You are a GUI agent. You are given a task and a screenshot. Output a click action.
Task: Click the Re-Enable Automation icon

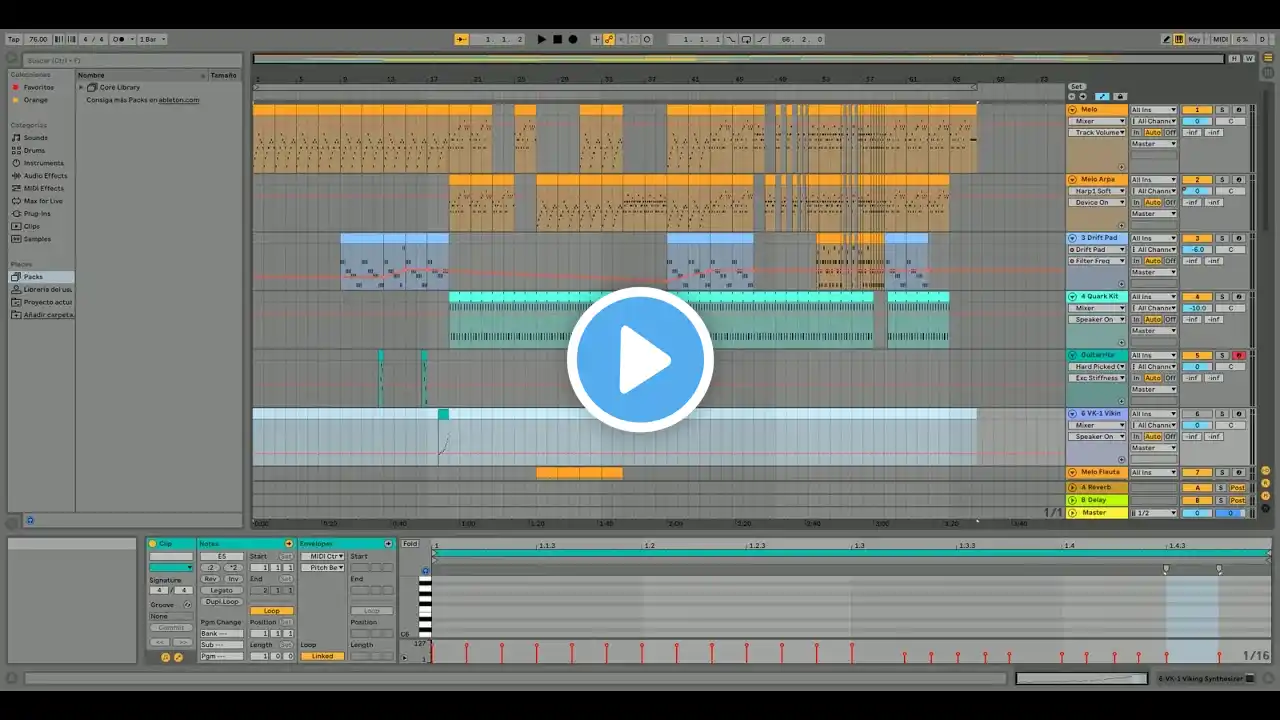(x=621, y=39)
